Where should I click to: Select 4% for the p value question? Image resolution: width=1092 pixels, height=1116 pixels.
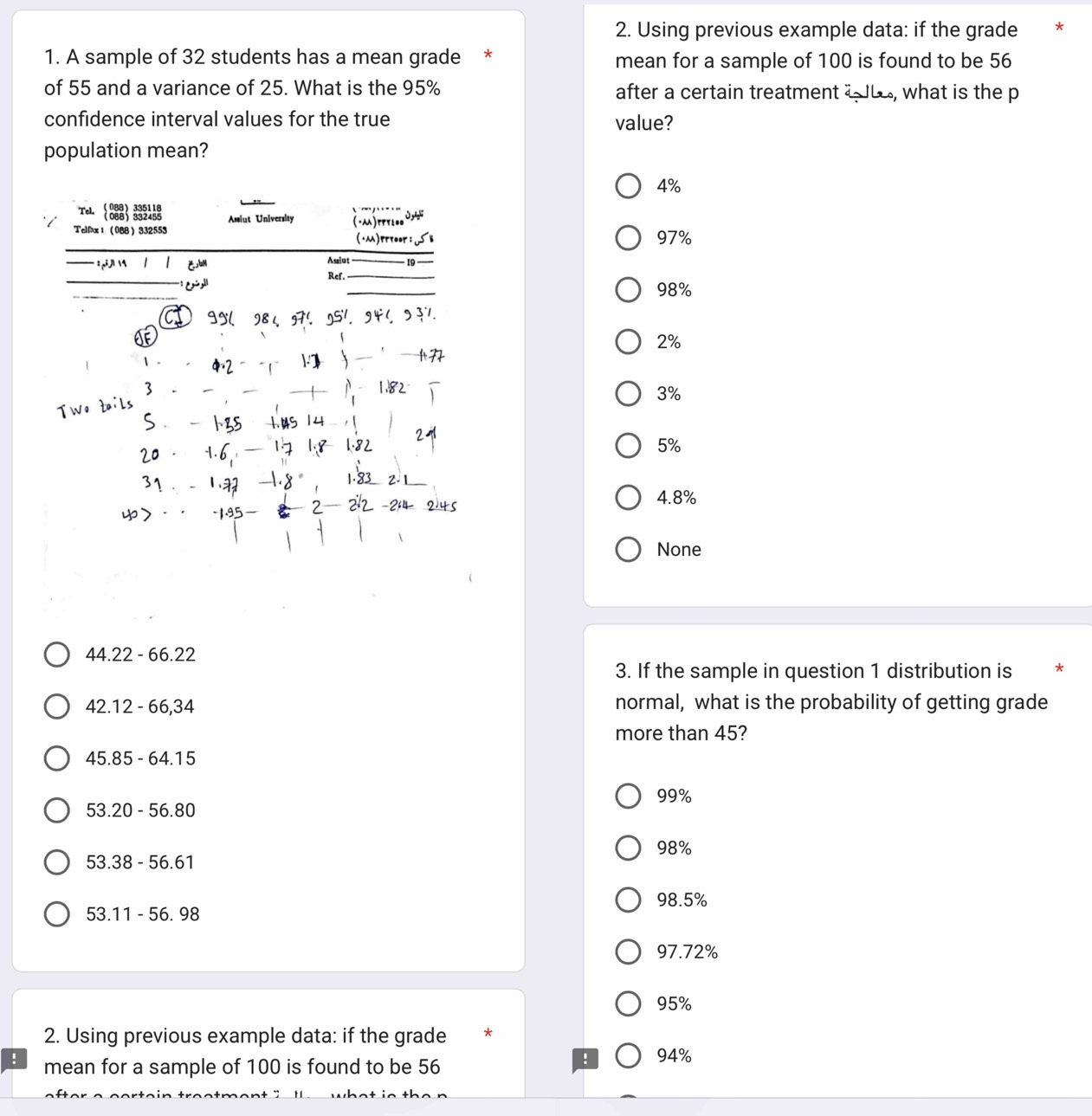click(x=628, y=186)
